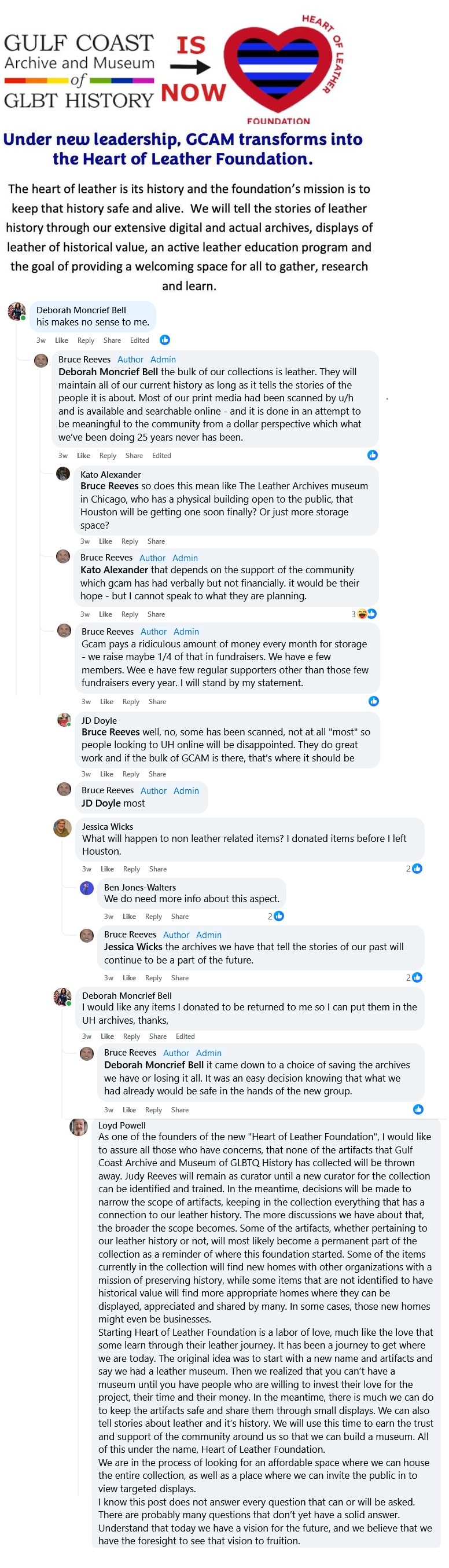Click the thumbs-up reaction on Jessica Wicks' comment

click(x=417, y=869)
